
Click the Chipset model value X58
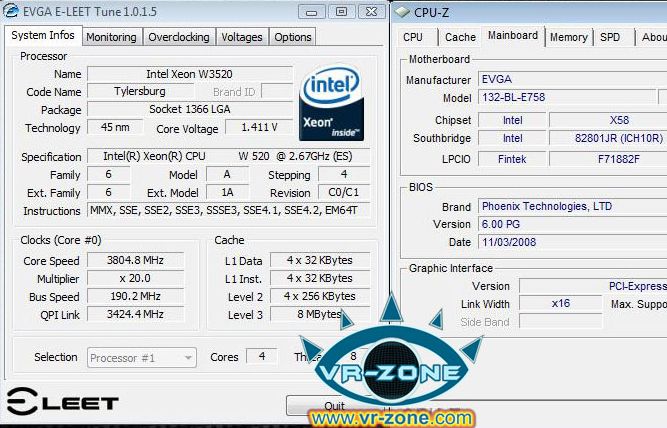pos(608,120)
